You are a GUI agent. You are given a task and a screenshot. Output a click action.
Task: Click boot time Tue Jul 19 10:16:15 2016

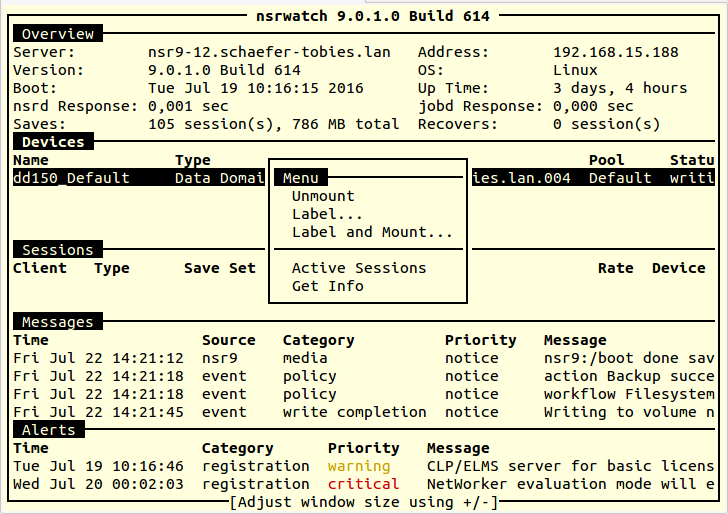click(256, 88)
